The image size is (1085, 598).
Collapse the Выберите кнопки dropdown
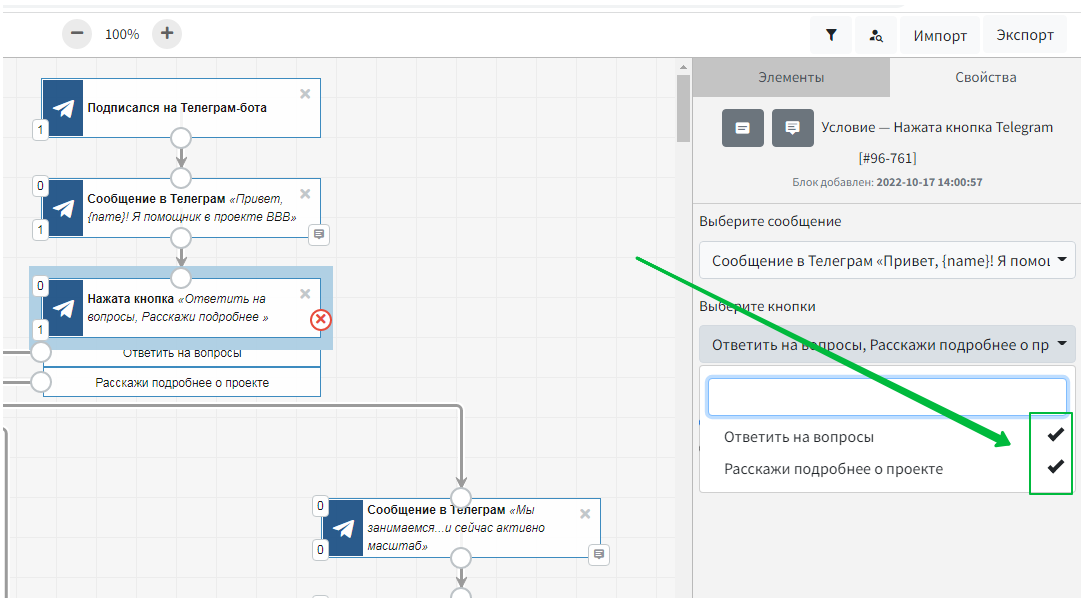click(x=887, y=344)
